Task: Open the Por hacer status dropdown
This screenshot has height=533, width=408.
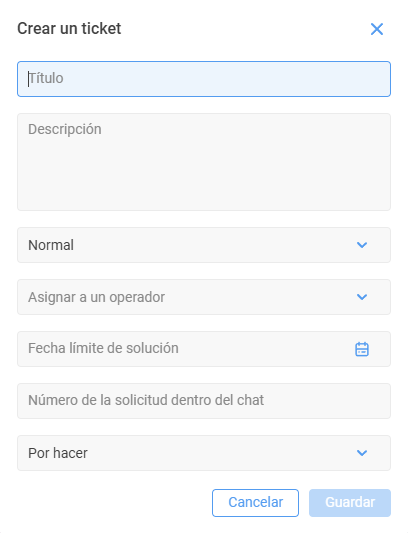Action: pos(204,453)
